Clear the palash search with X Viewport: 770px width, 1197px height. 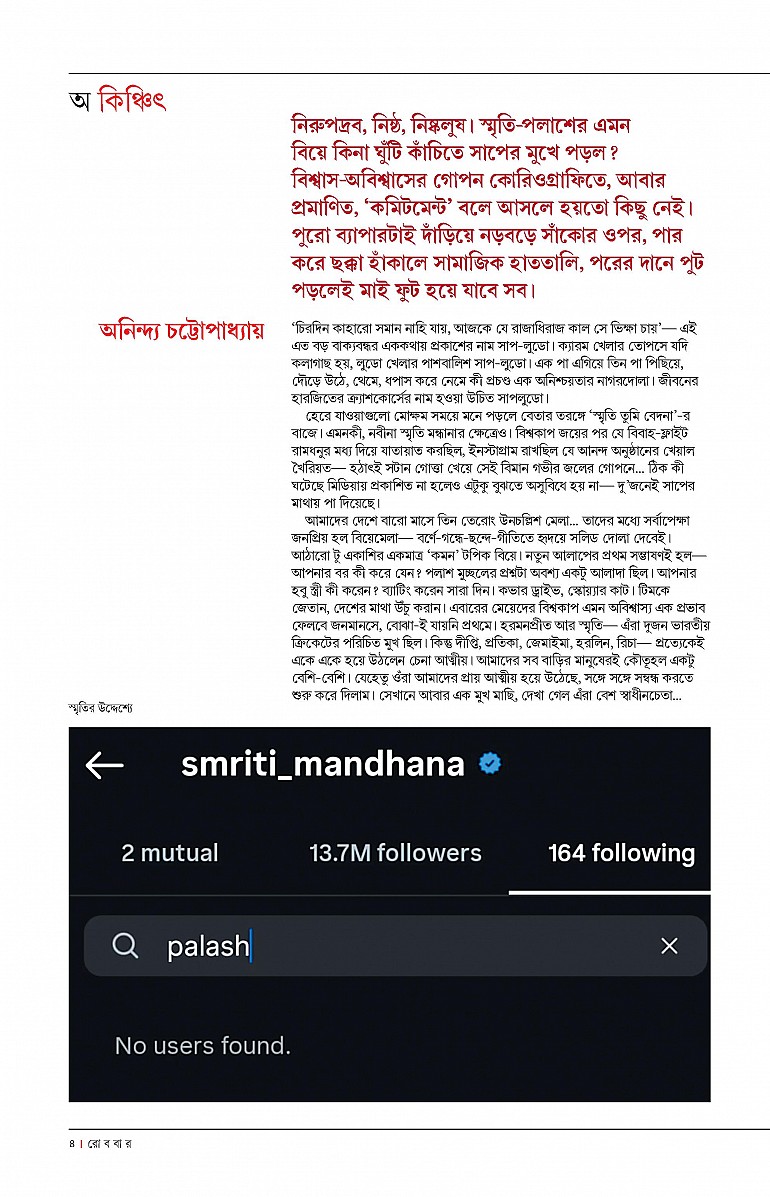[669, 946]
